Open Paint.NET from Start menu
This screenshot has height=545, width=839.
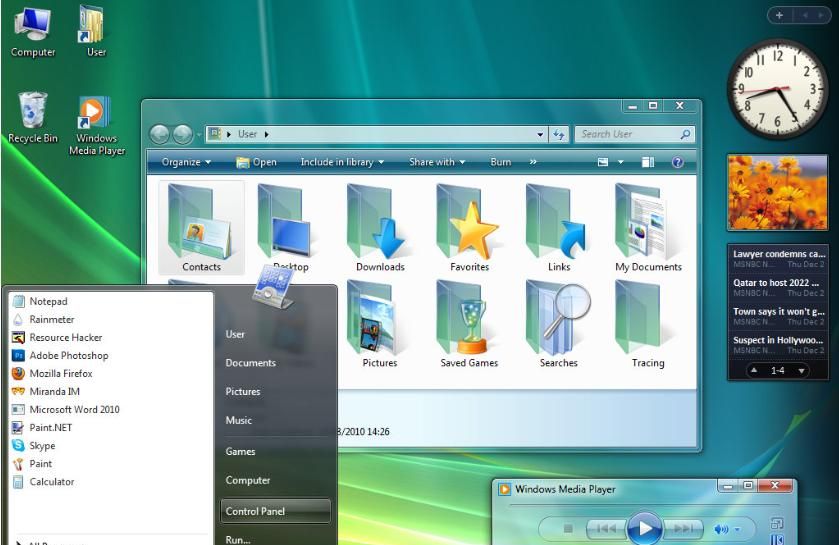(111, 427)
